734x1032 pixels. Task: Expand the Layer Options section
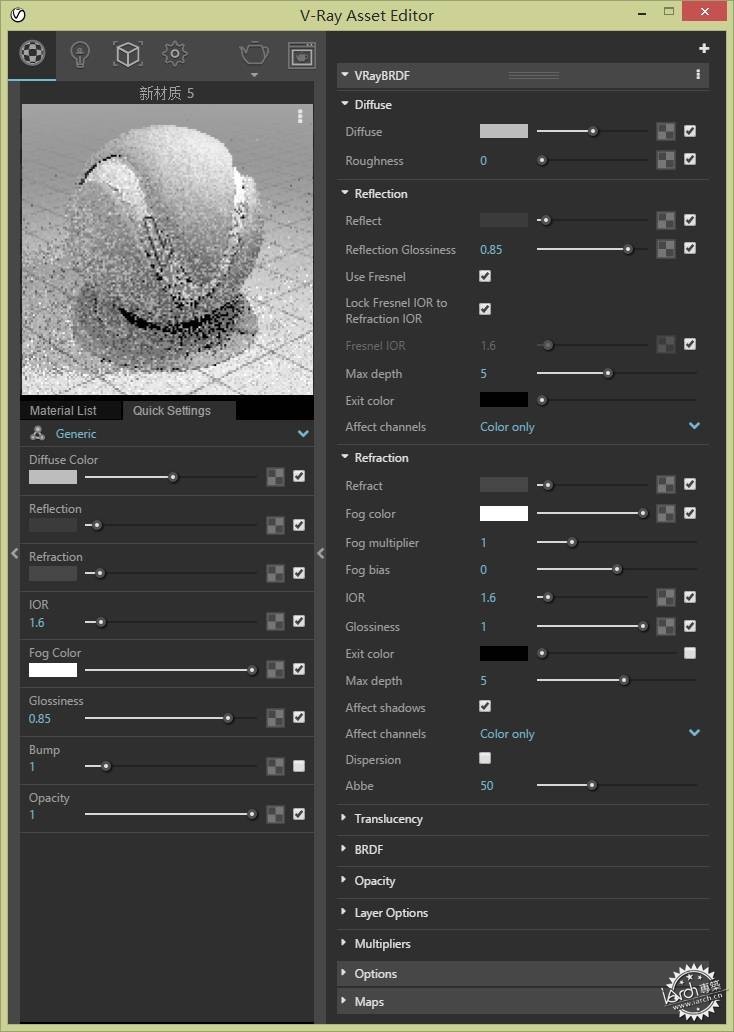(x=344, y=912)
